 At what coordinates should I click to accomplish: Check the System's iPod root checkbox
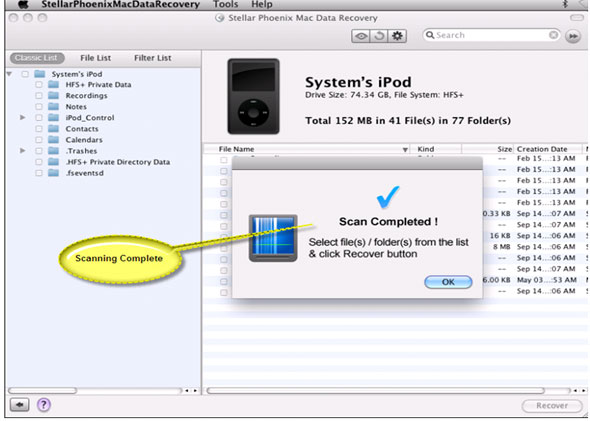click(25, 74)
